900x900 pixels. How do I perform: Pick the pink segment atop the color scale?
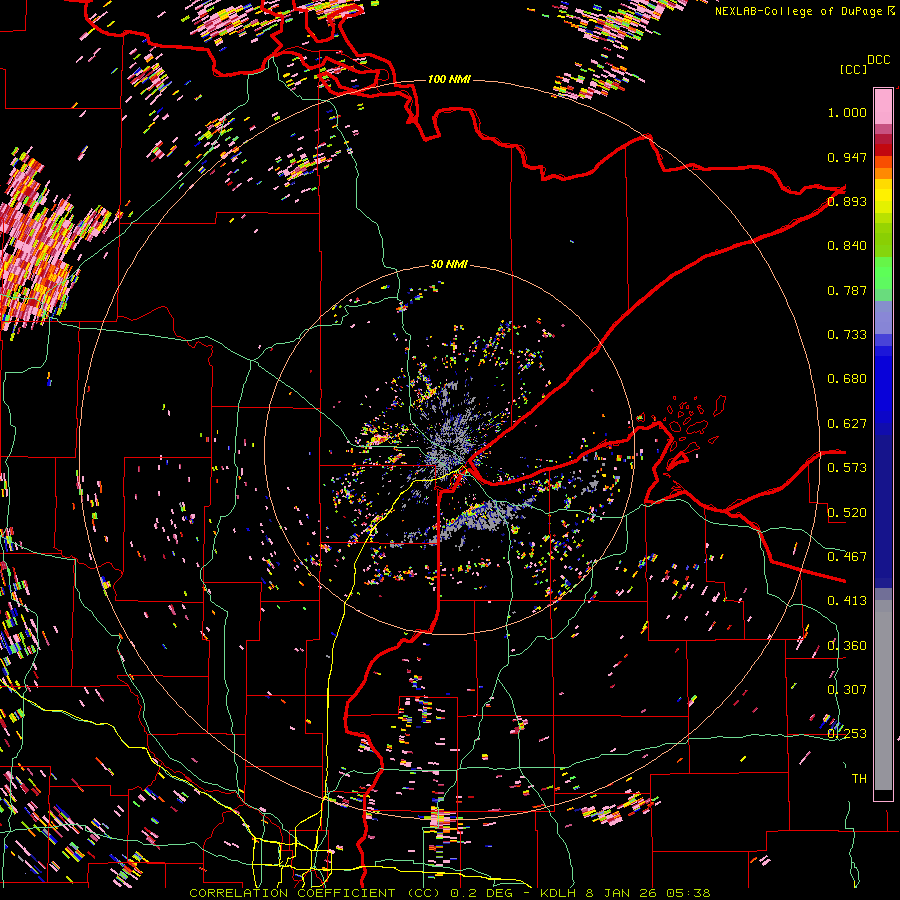883,106
